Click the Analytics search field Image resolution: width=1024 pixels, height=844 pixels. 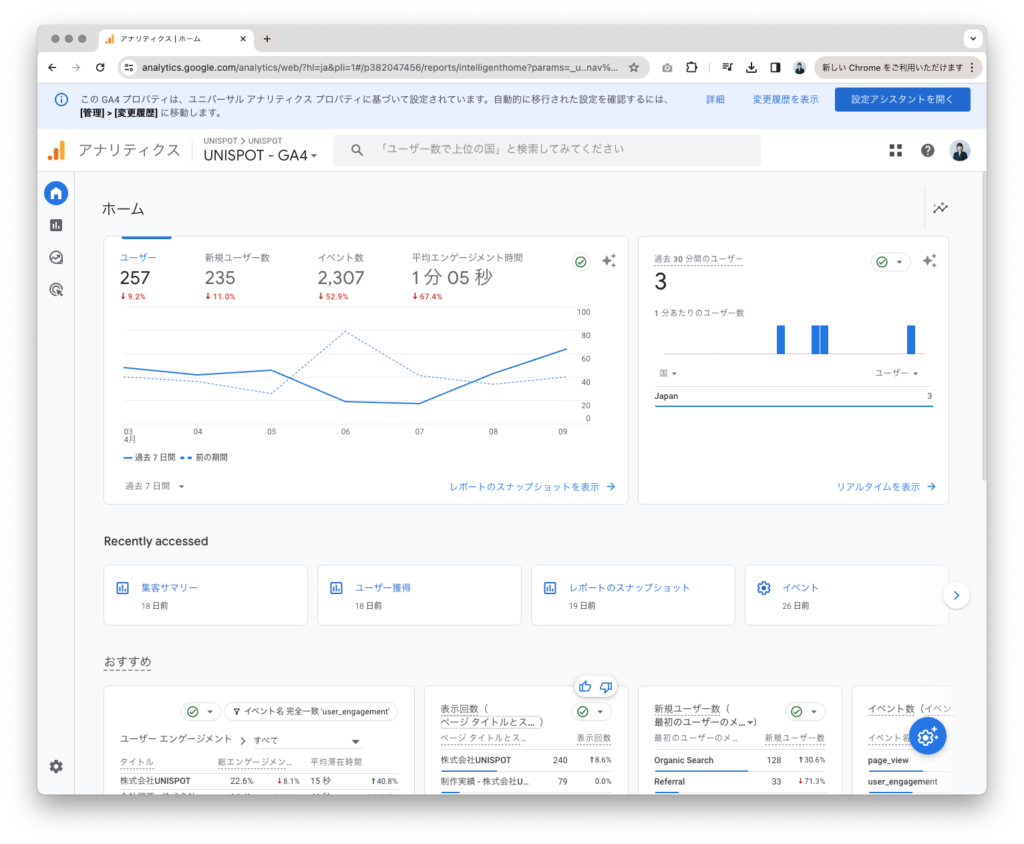point(547,150)
